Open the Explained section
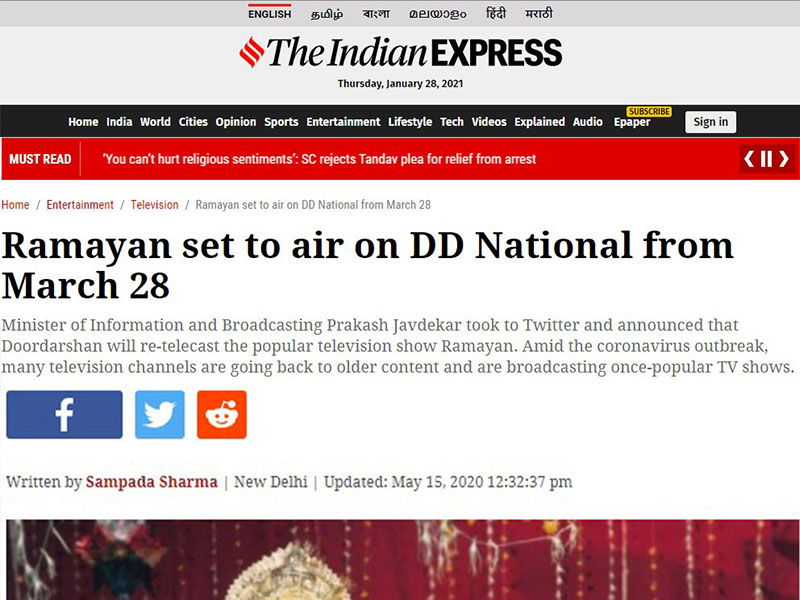 [x=539, y=122]
